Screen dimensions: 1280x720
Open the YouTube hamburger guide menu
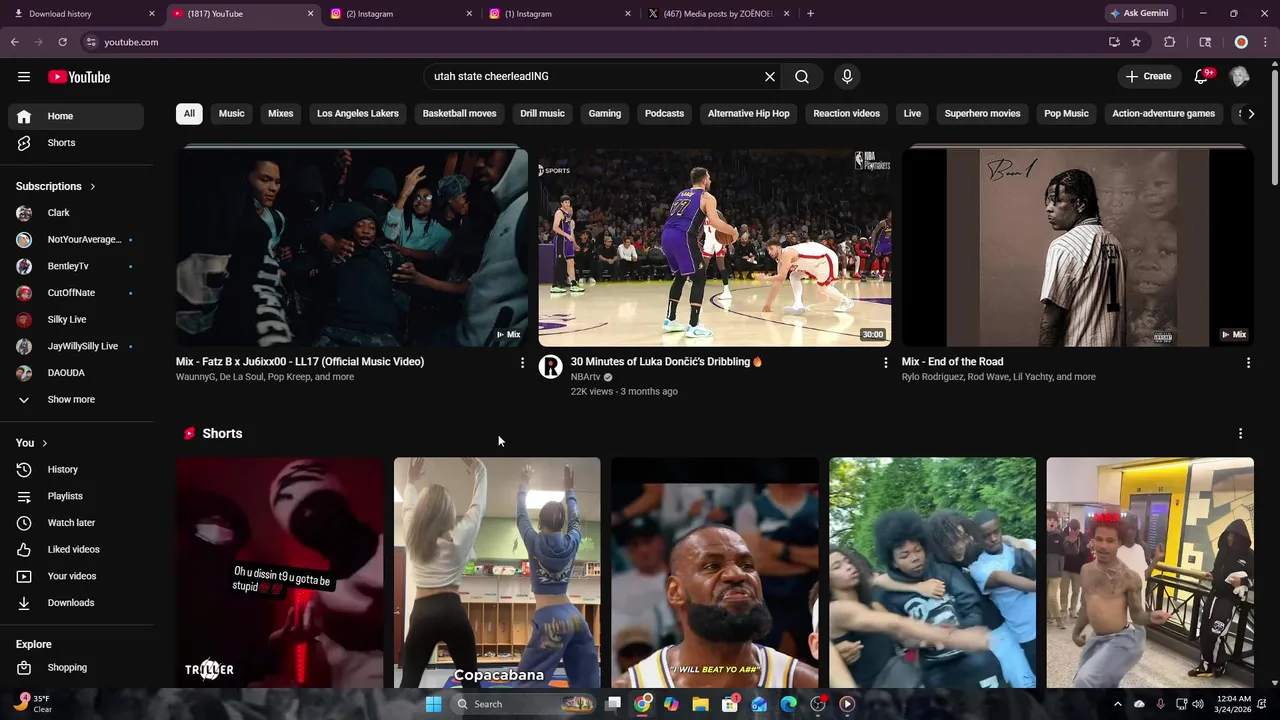24,77
